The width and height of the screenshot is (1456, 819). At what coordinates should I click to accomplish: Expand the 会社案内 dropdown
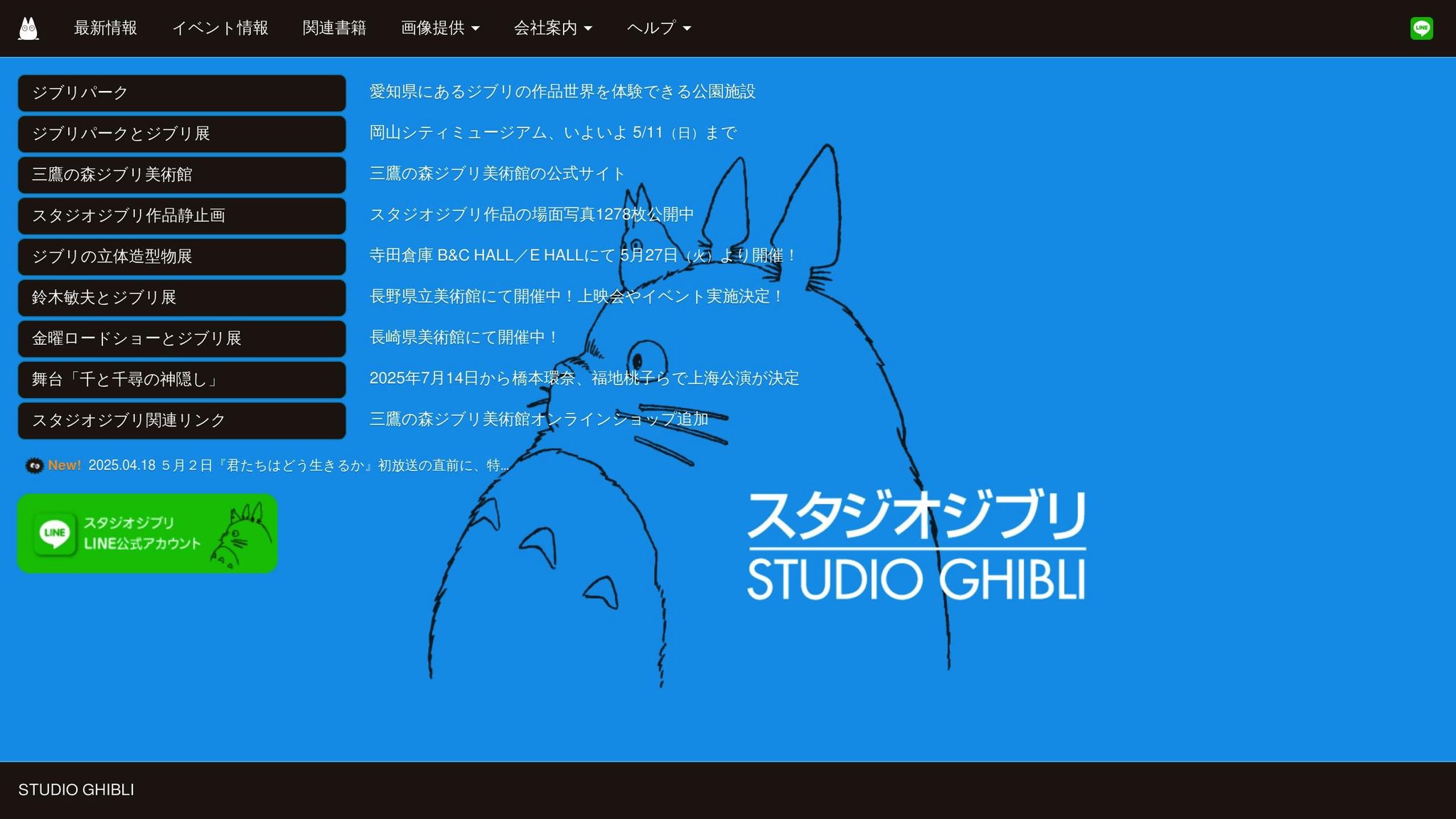coord(553,28)
